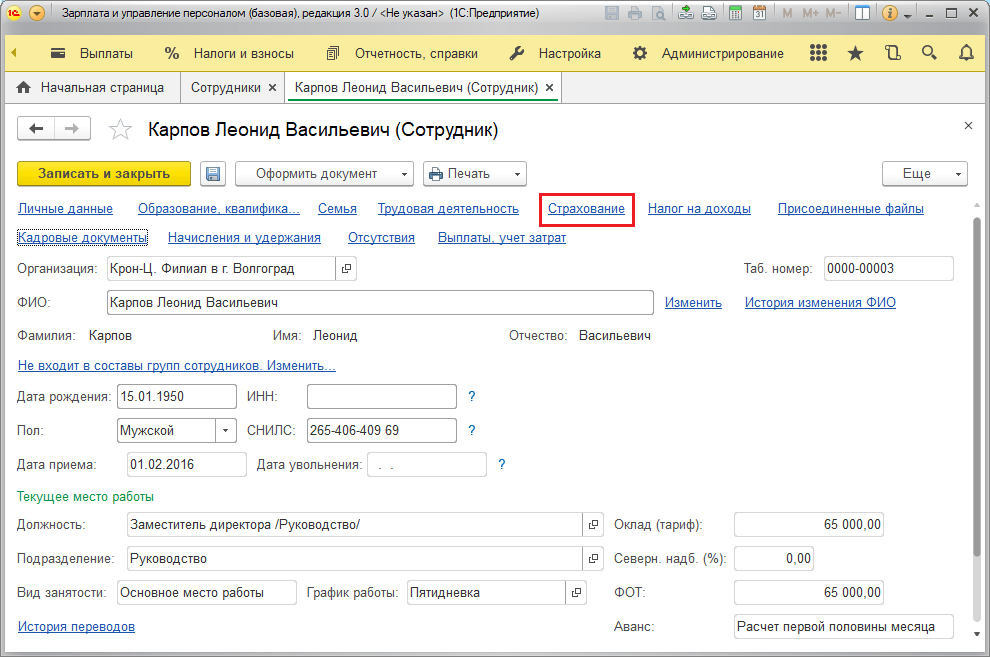Open the Налоги и взносы menu section

coord(230,54)
